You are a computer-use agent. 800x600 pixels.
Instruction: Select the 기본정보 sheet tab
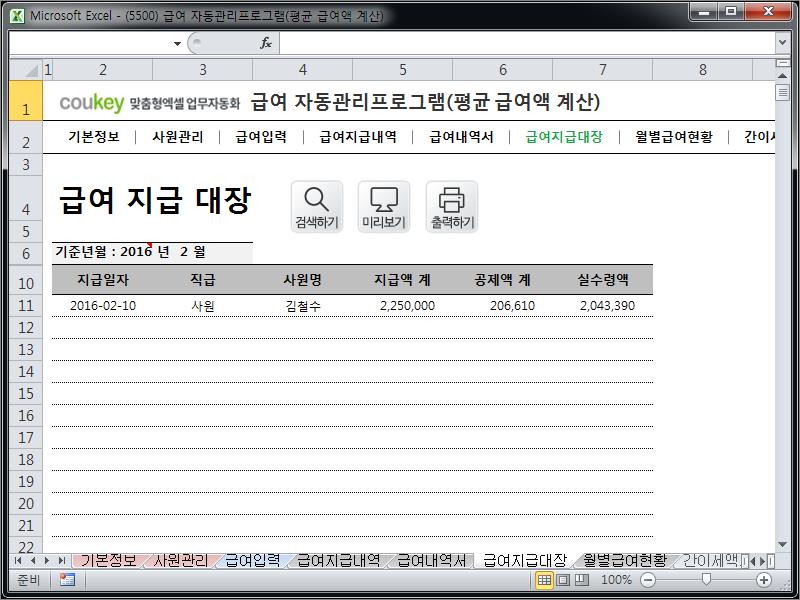point(108,560)
